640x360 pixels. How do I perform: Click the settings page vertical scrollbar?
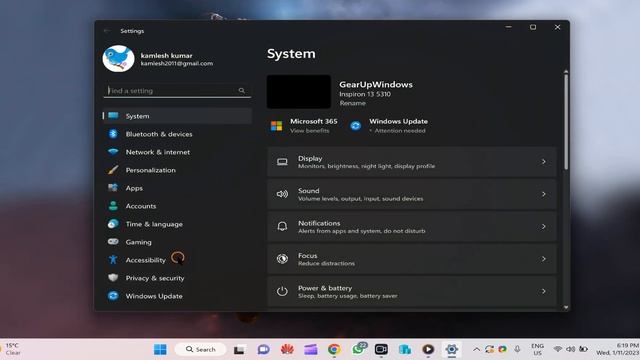(566, 122)
